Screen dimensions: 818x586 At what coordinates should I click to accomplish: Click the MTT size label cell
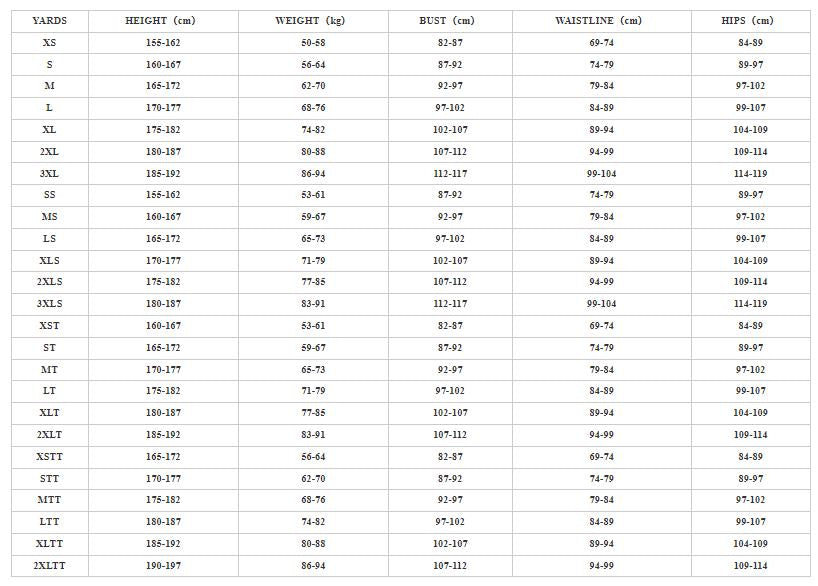pyautogui.click(x=49, y=500)
